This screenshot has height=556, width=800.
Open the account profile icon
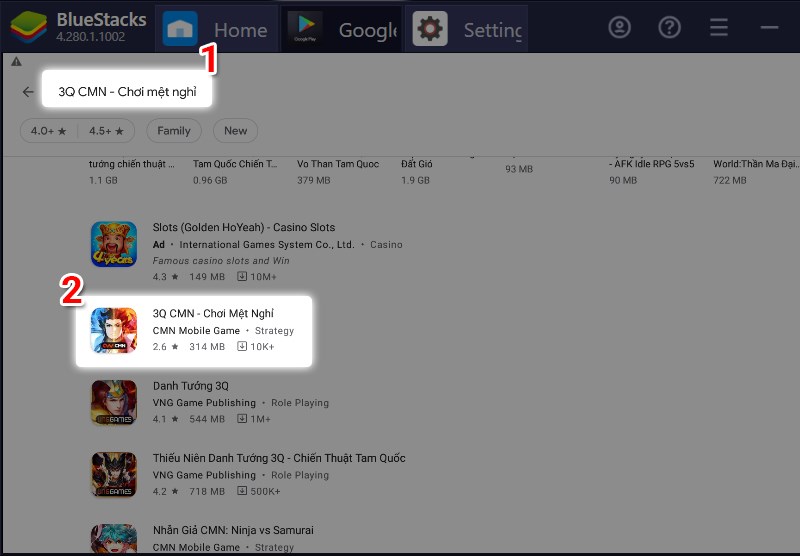(619, 27)
